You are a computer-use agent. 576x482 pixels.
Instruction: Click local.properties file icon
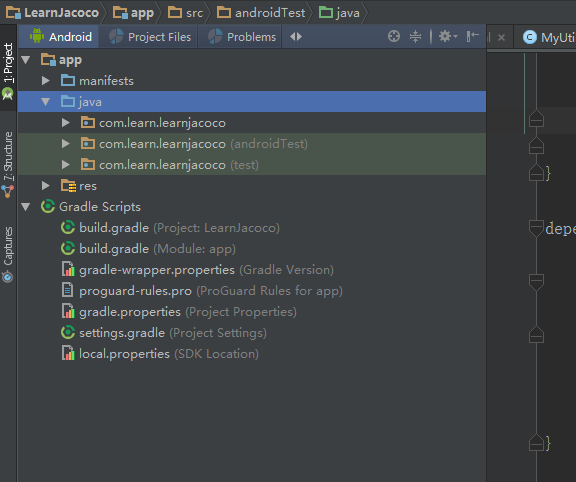[68, 353]
